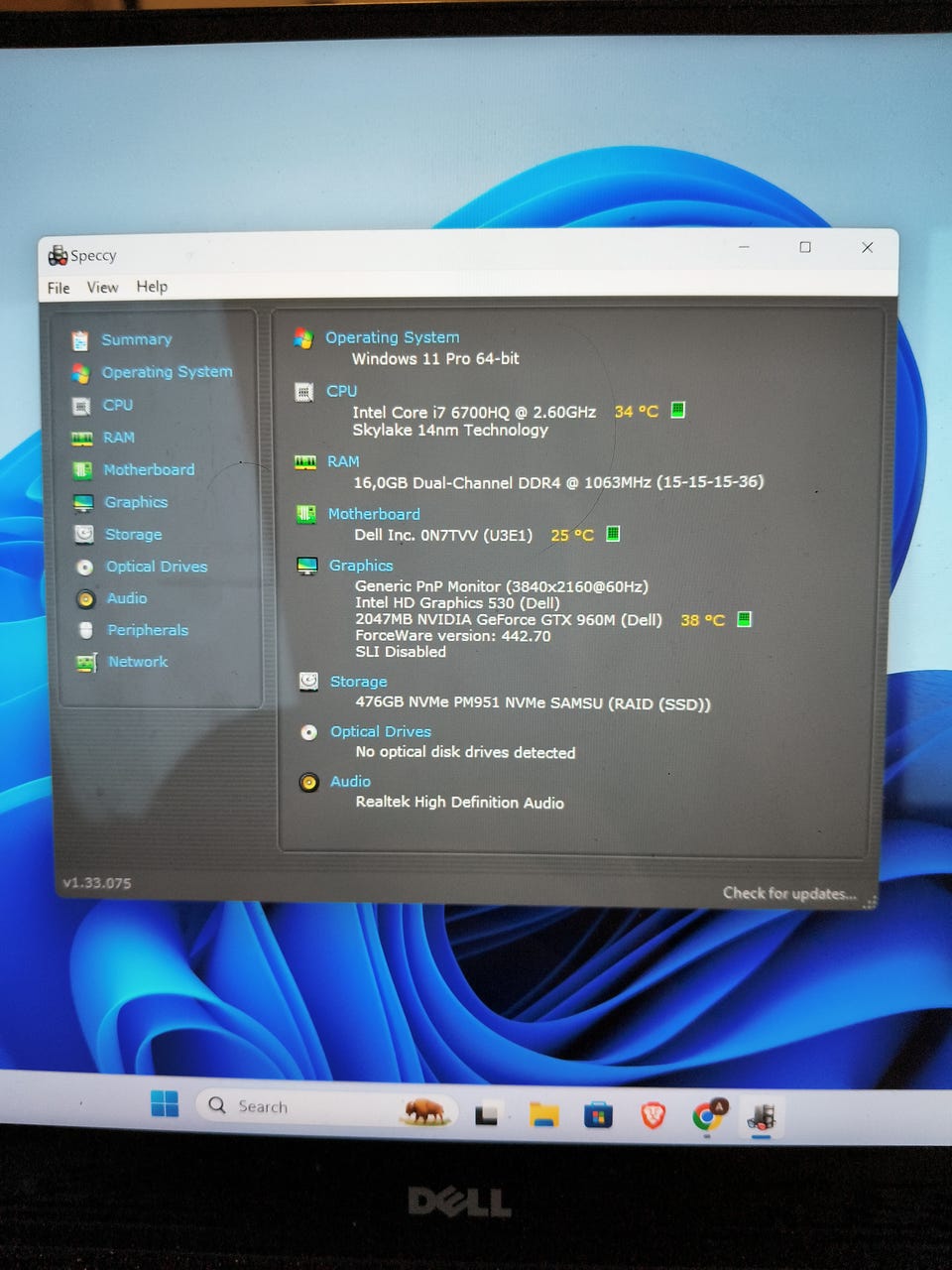The width and height of the screenshot is (952, 1270).
Task: Click the Motherboard icon in sidebar
Action: pos(83,470)
